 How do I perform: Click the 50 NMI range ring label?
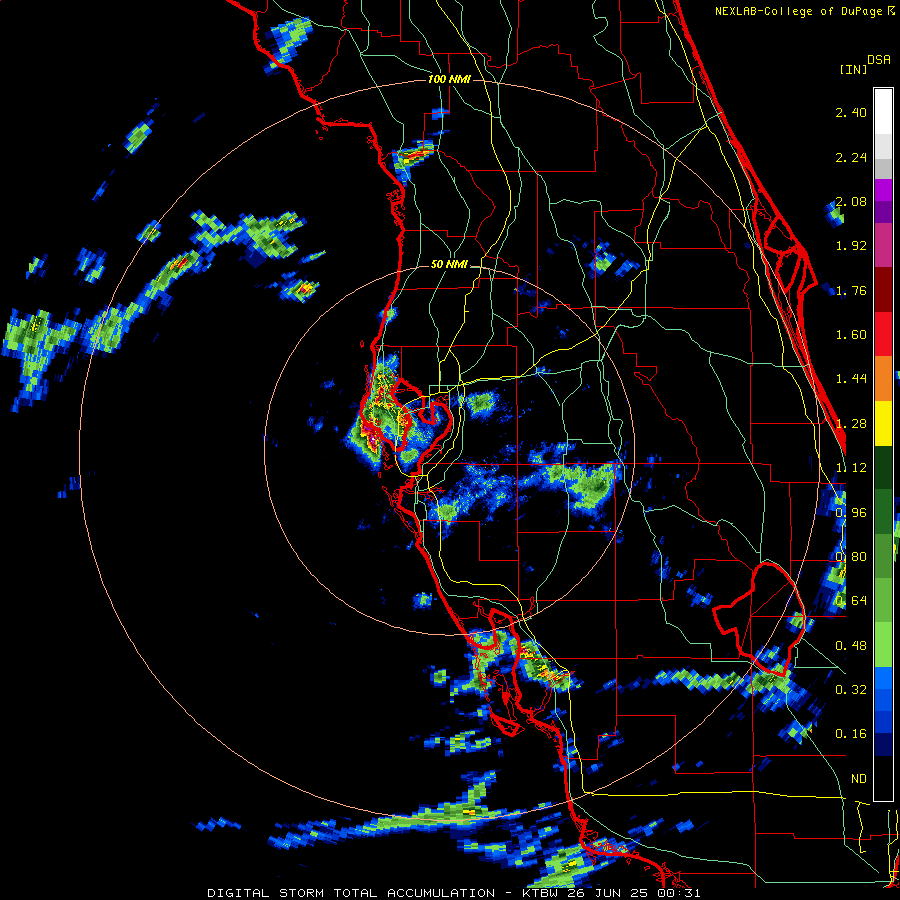click(449, 264)
